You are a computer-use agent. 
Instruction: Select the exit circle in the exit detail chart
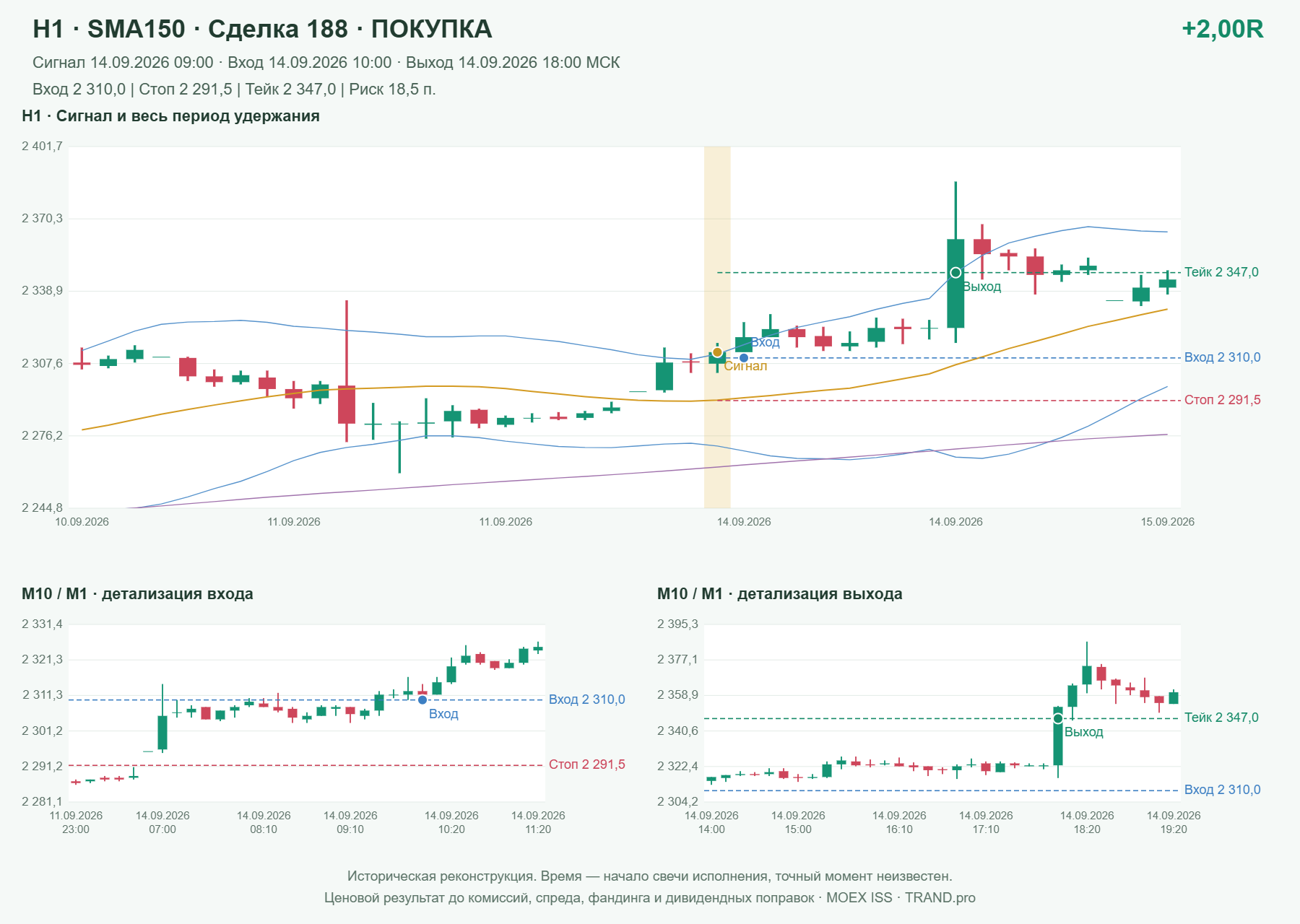1058,718
